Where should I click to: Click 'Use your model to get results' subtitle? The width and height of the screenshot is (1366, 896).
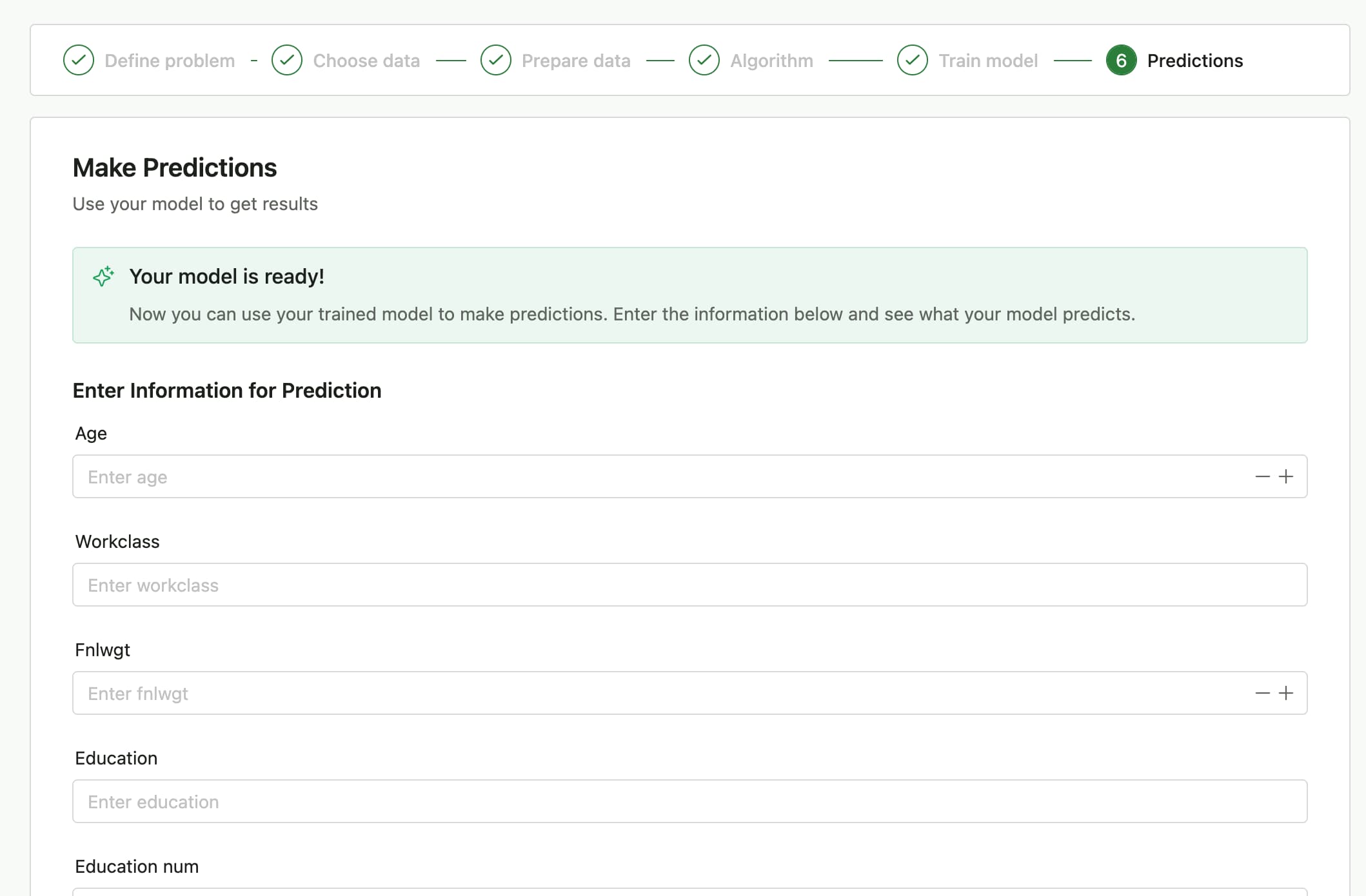pos(195,204)
